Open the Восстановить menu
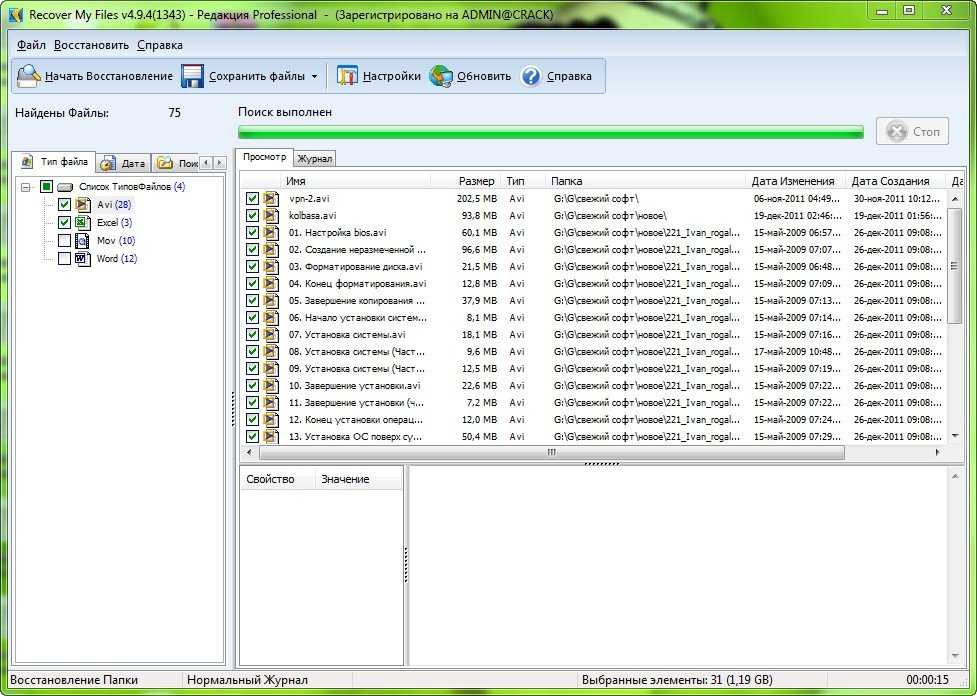This screenshot has height=696, width=977. 92,45
